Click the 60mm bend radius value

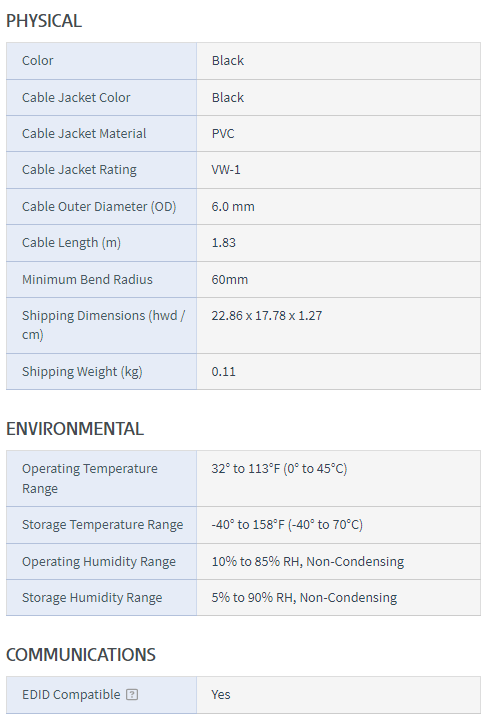(x=230, y=279)
